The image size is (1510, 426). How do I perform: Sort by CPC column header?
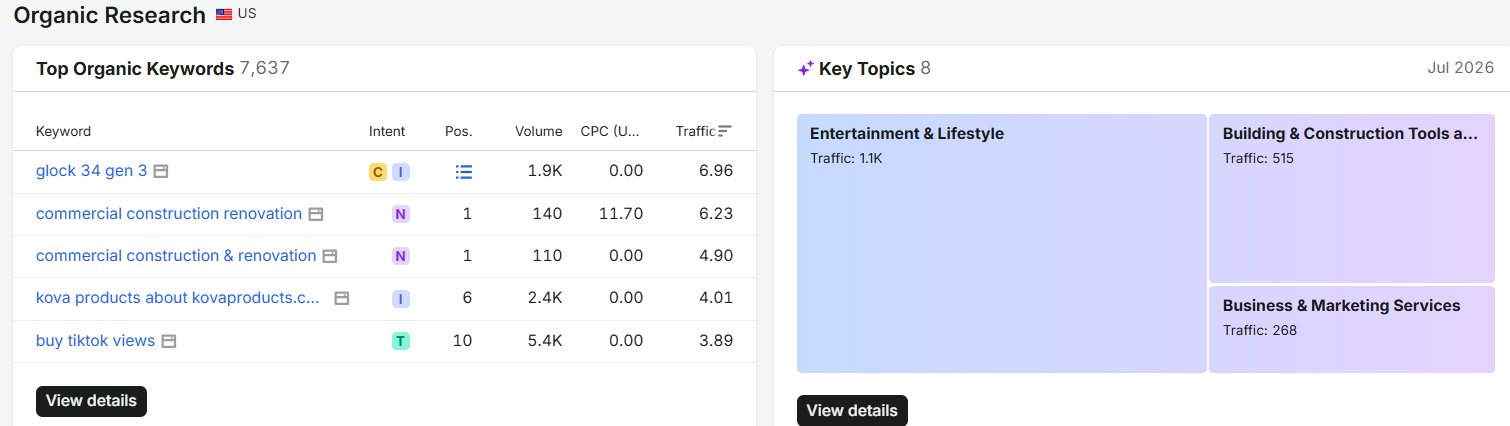click(610, 131)
